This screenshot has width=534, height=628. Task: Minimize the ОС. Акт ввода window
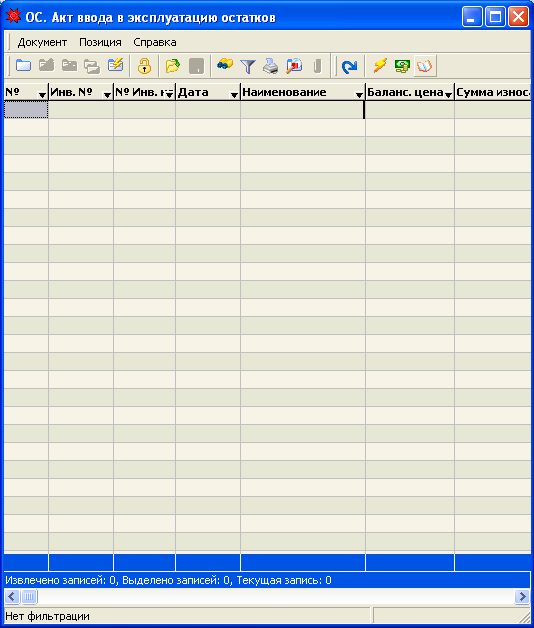pos(472,17)
